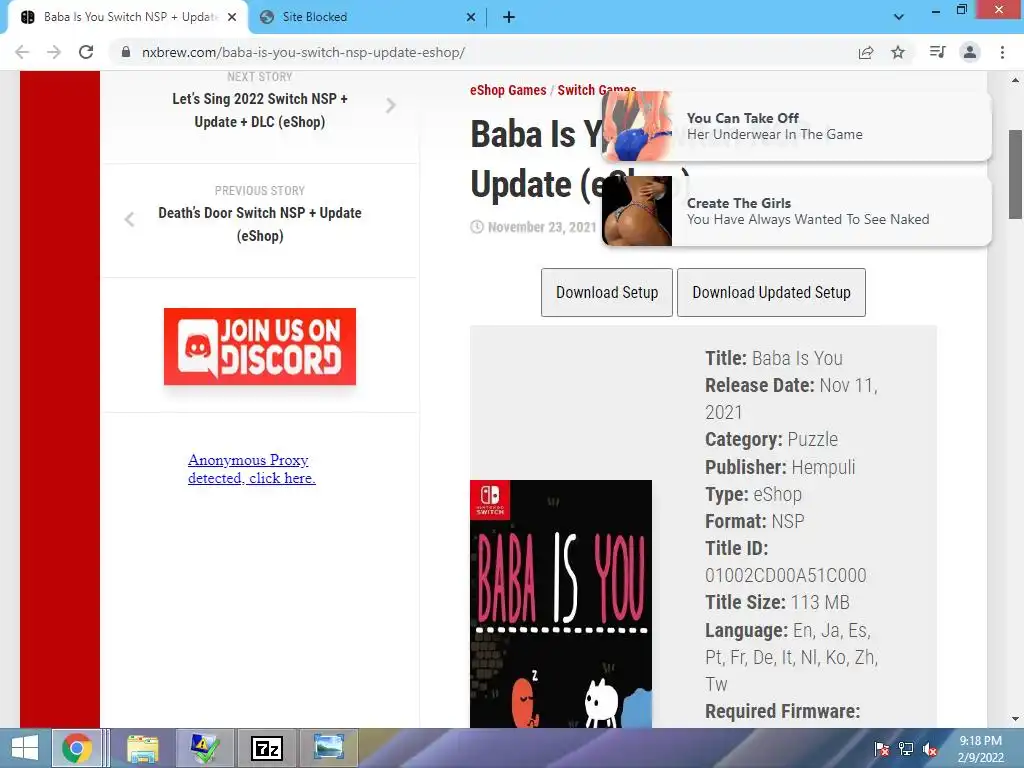Image resolution: width=1024 pixels, height=768 pixels.
Task: Click Anonymous Proxy detected link
Action: click(251, 469)
